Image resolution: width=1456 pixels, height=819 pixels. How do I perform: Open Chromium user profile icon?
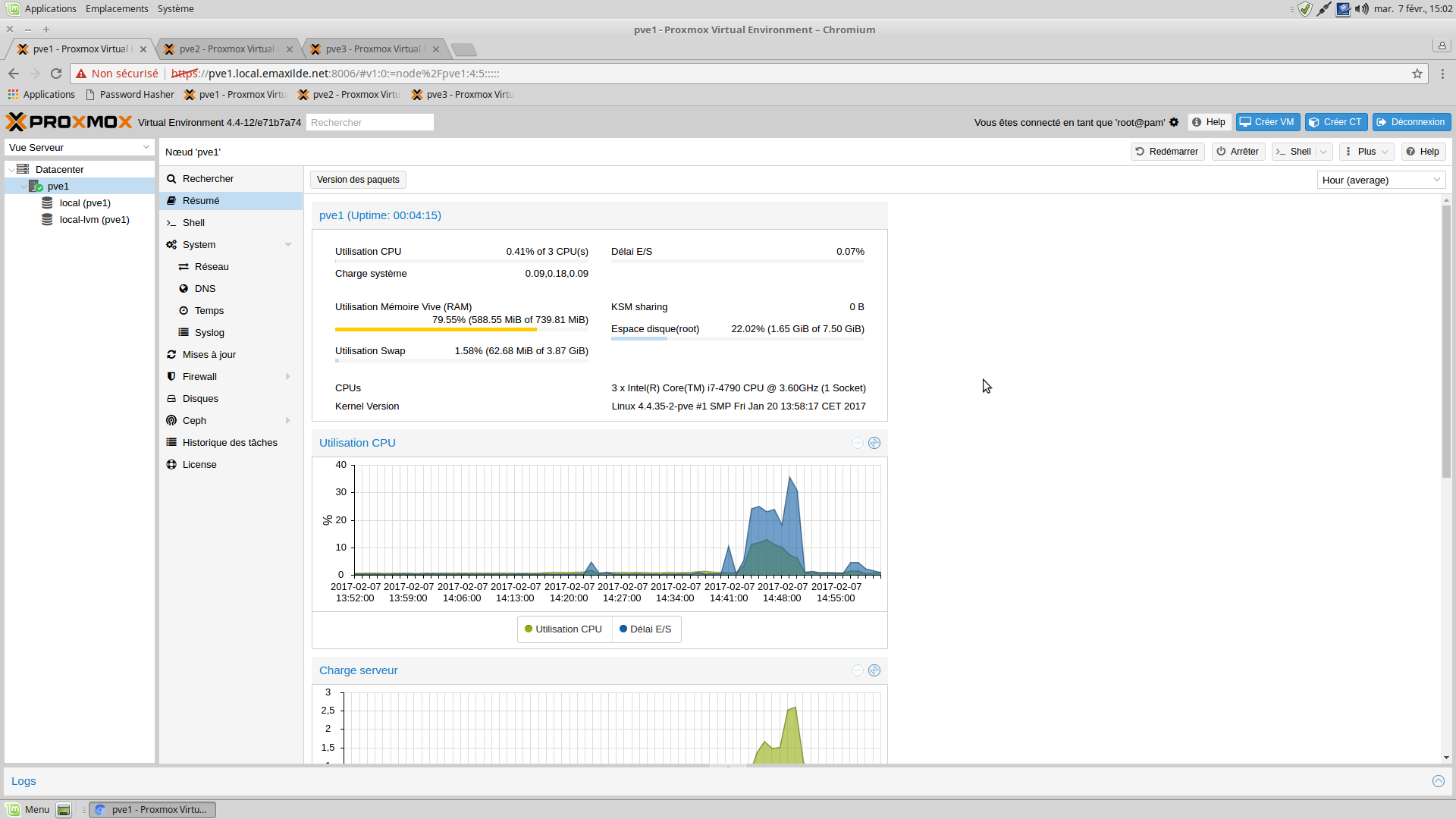coord(1442,45)
